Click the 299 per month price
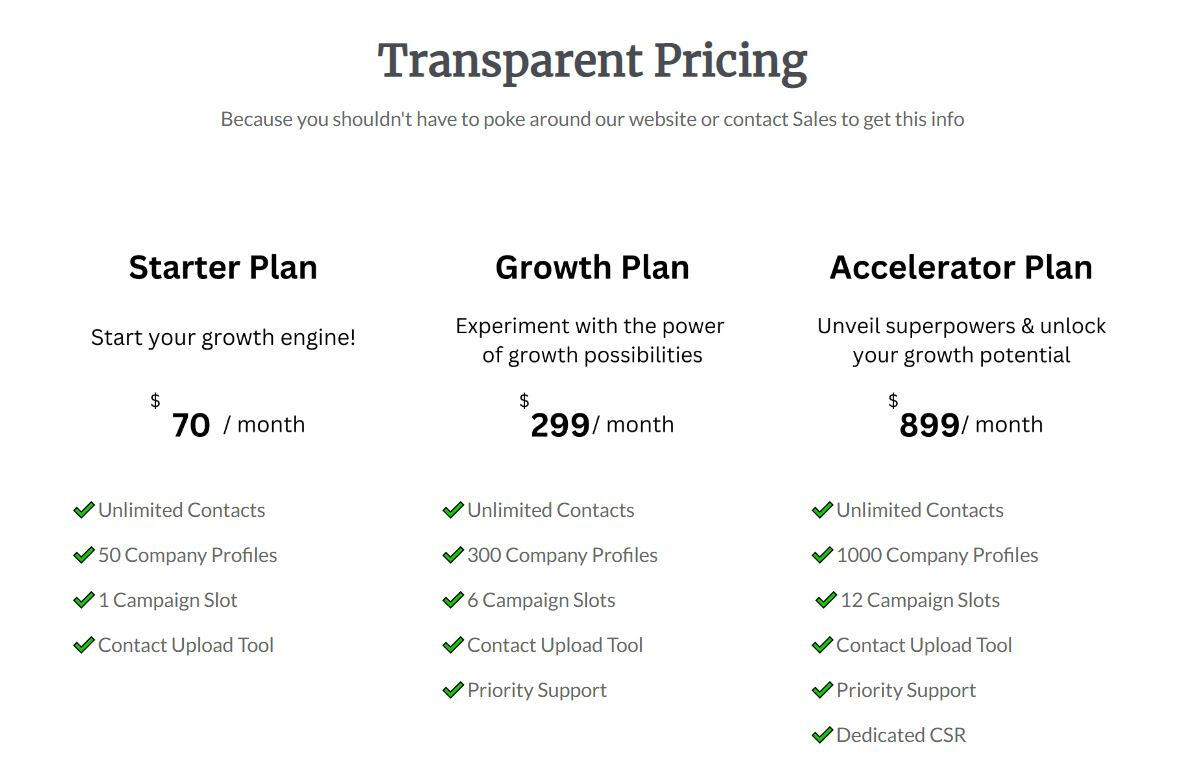Image resolution: width=1203 pixels, height=772 pixels. (x=560, y=425)
